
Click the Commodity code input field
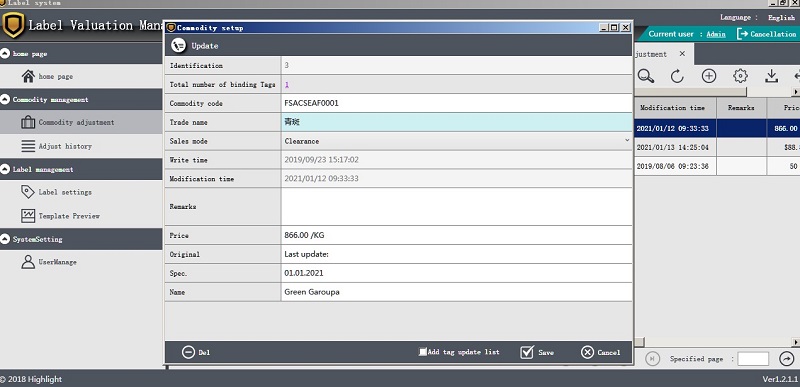(457, 103)
